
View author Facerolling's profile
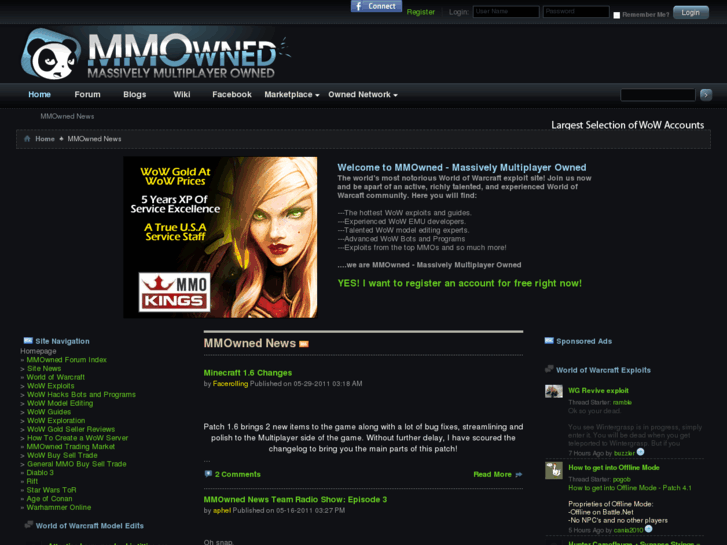click(230, 384)
